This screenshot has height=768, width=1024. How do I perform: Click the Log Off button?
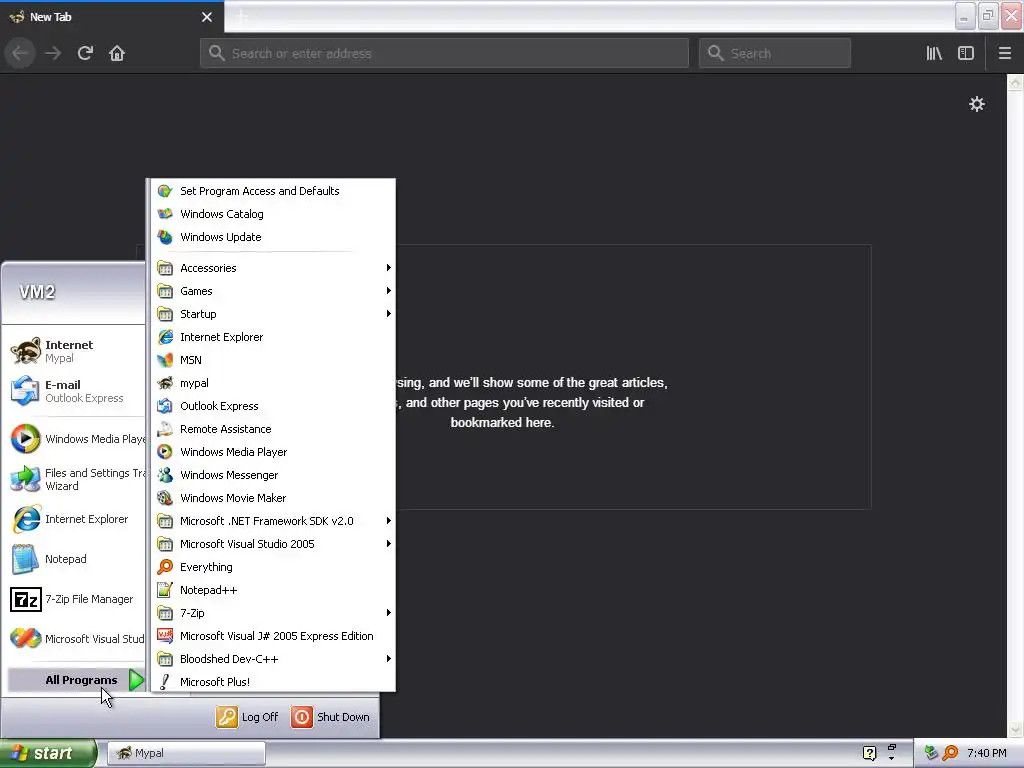tap(248, 717)
